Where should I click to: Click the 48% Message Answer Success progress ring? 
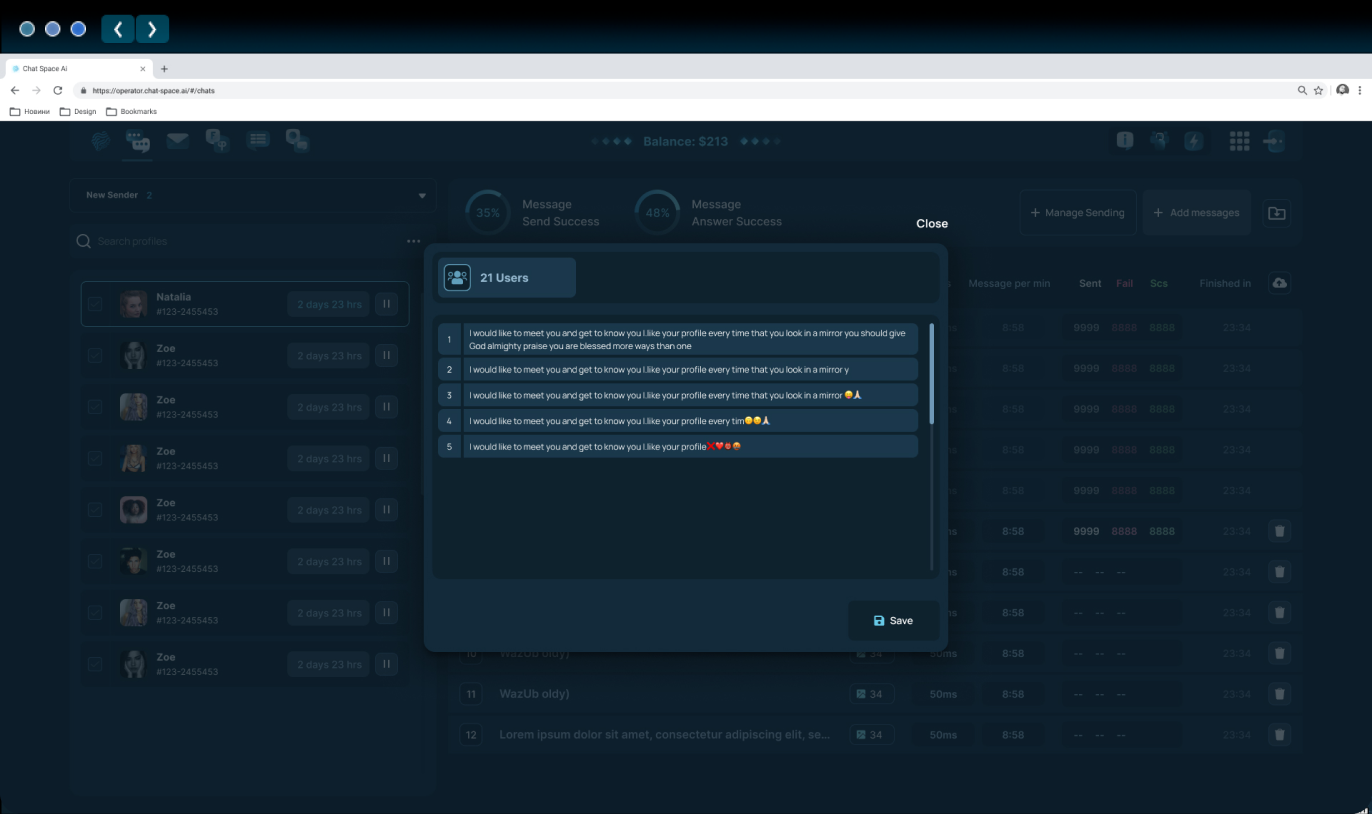tap(657, 213)
